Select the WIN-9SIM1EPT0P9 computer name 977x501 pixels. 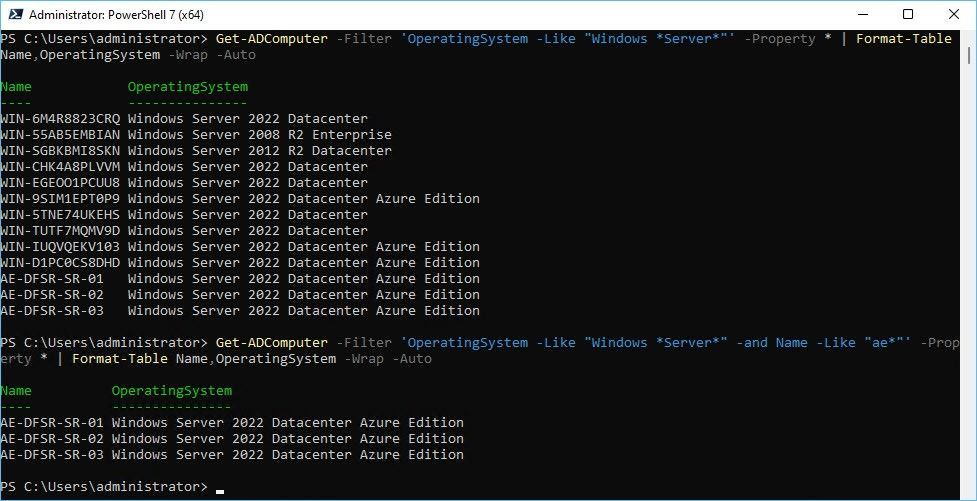(60, 199)
